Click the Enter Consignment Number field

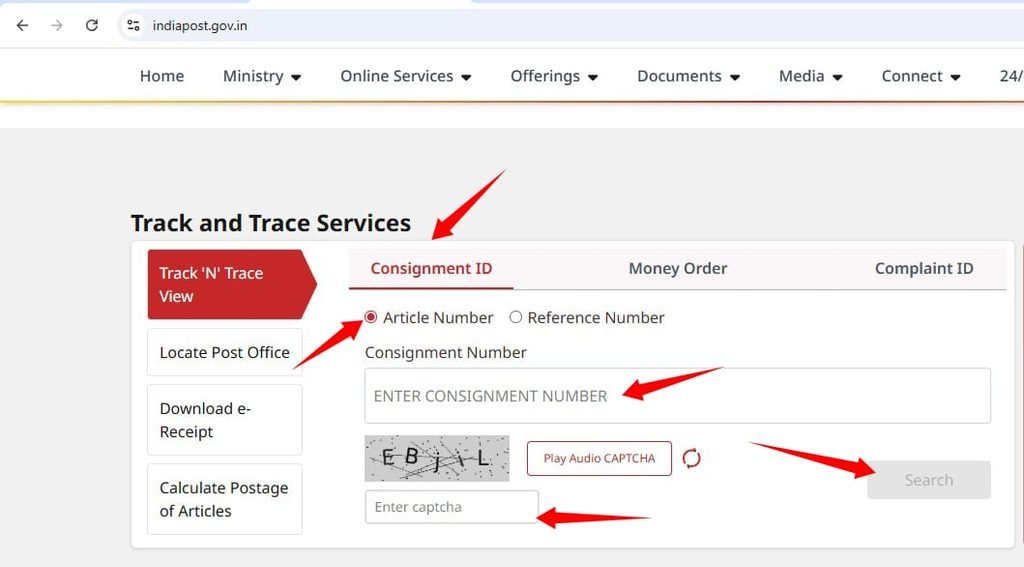tap(677, 396)
